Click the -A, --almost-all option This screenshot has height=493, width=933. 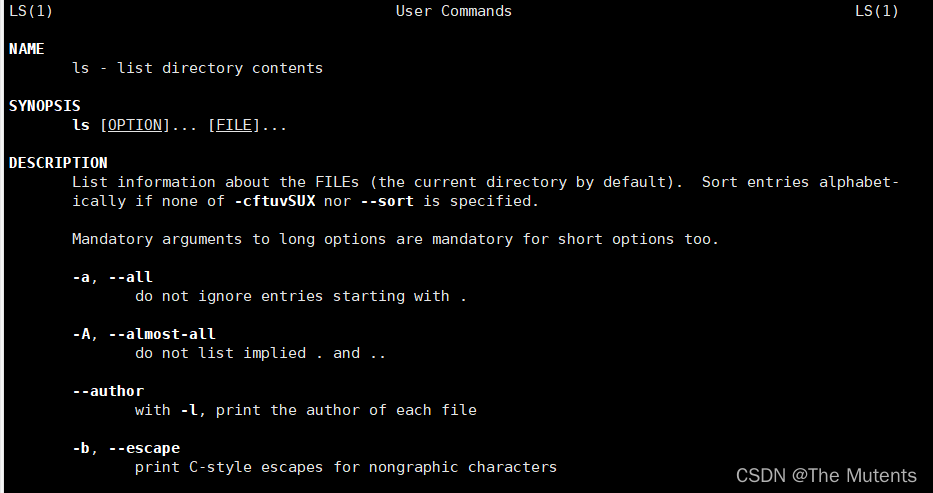(x=144, y=334)
